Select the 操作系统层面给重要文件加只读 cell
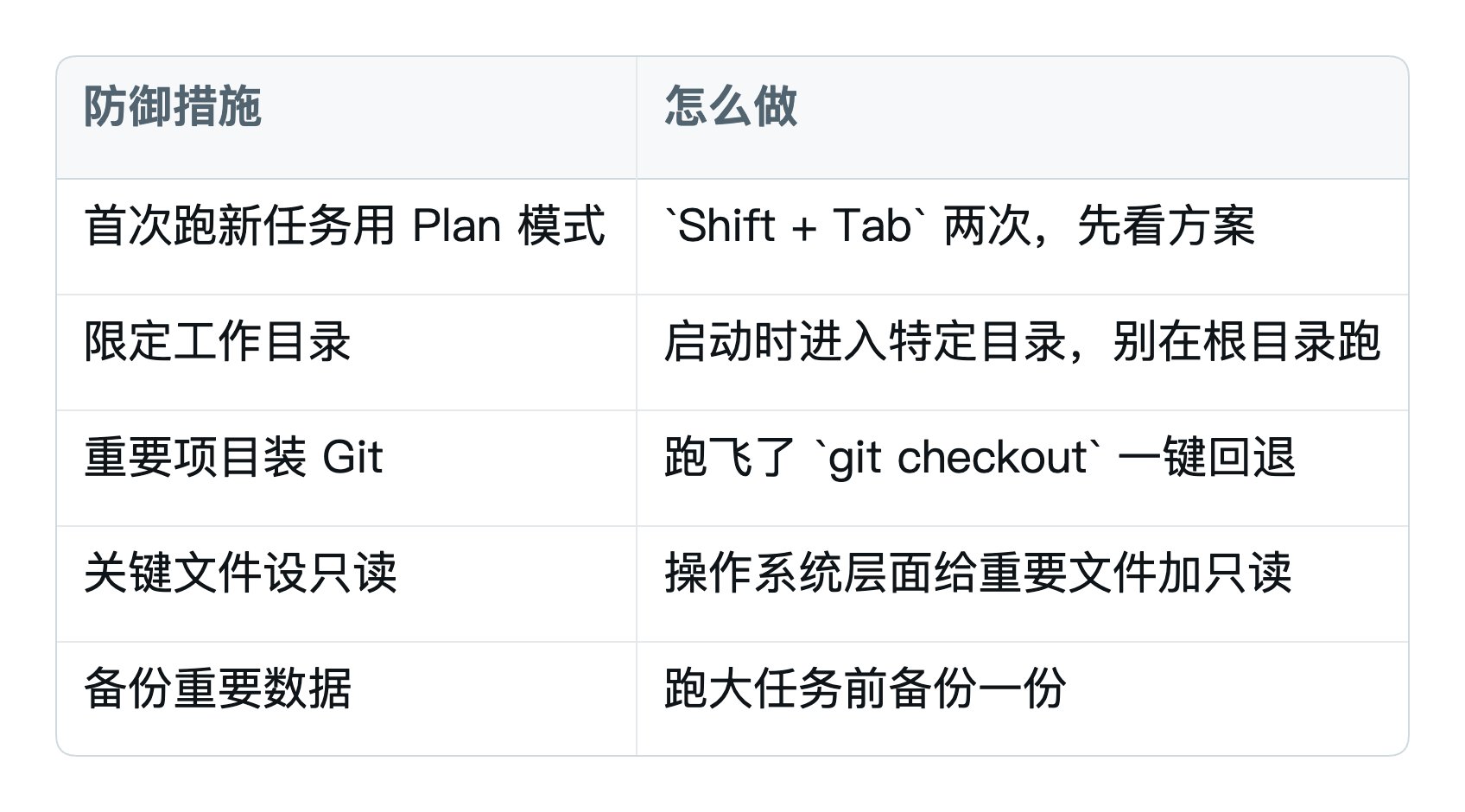Image resolution: width=1465 pixels, height=812 pixels. click(1022, 584)
